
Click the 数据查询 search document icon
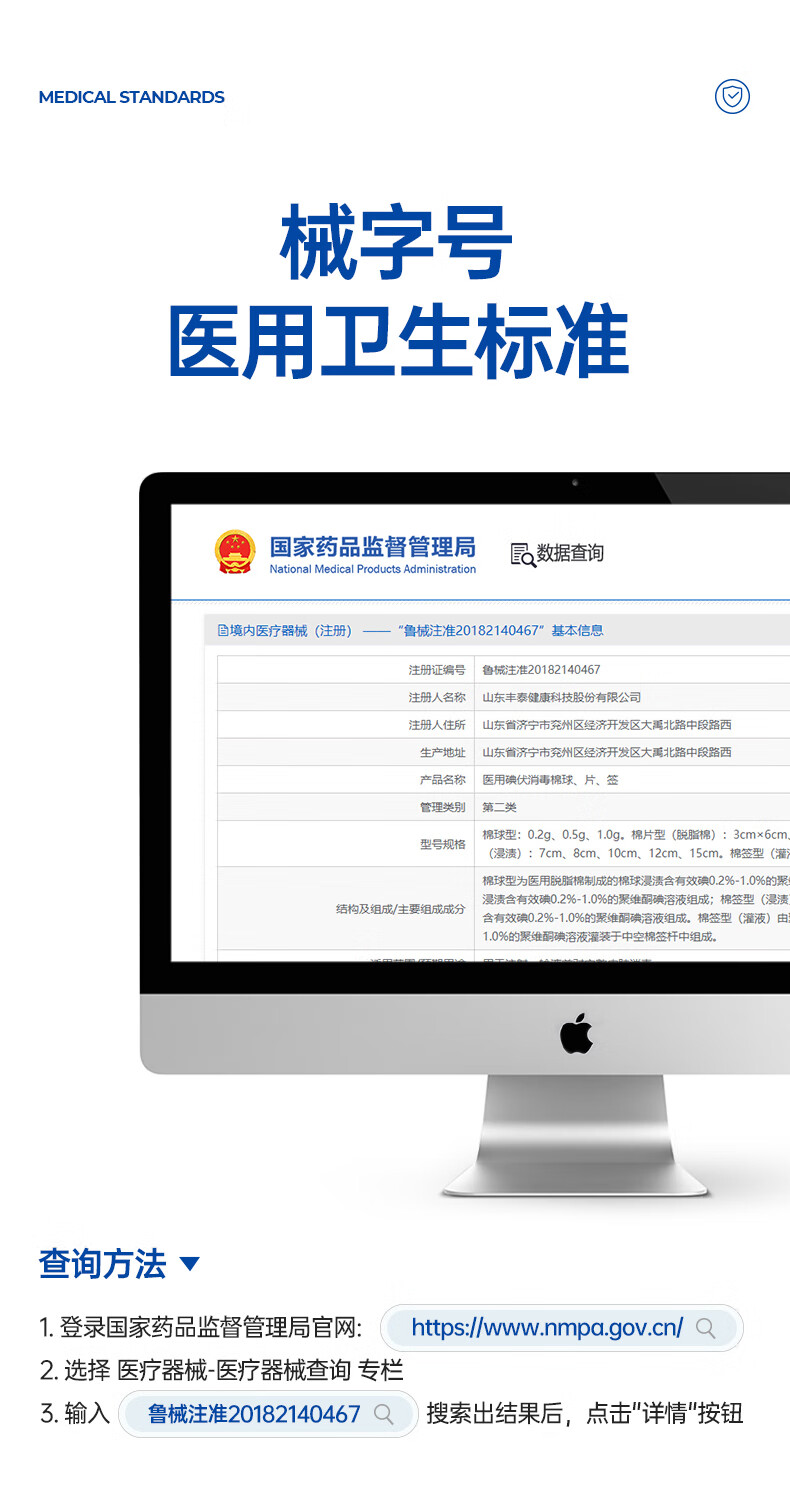coord(523,554)
